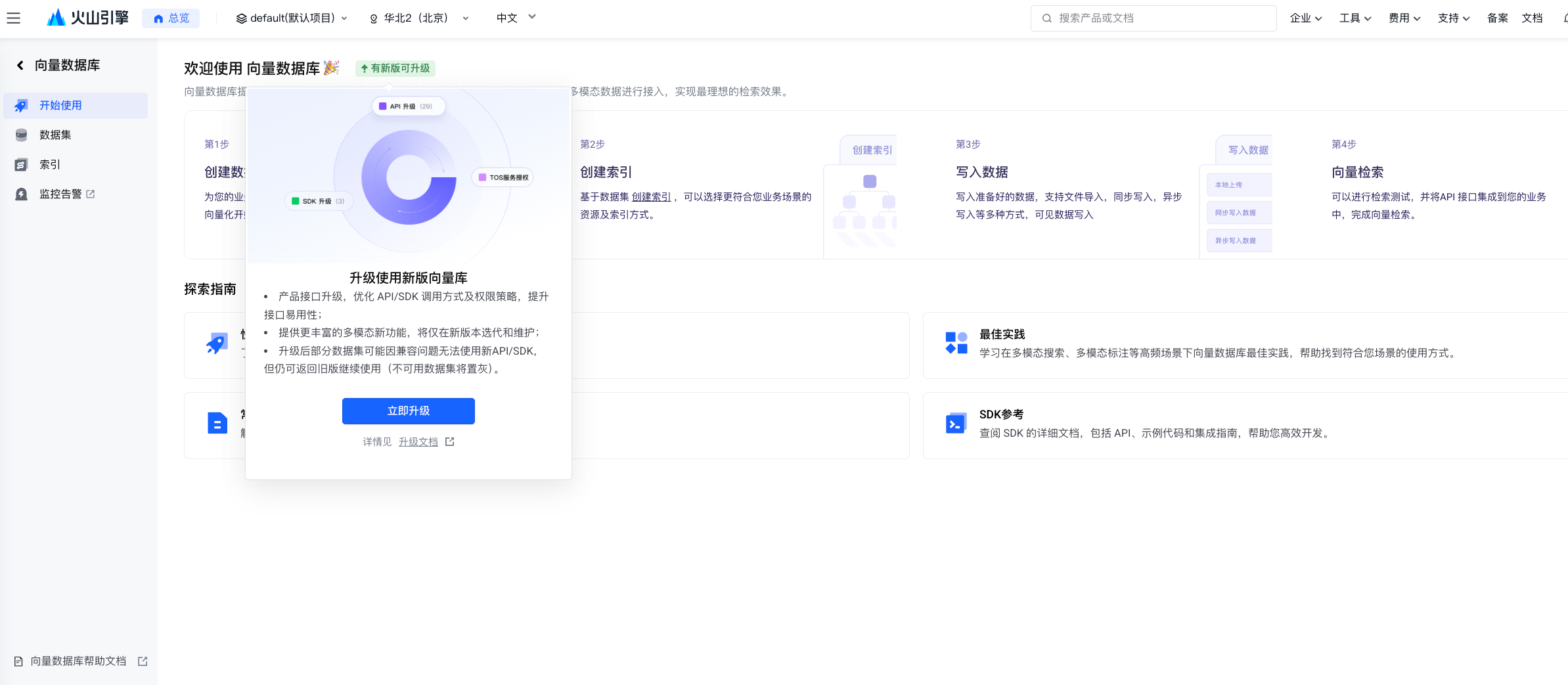Expand the 工具 menu
Screen dimensions: 1568x685
pos(1355,18)
